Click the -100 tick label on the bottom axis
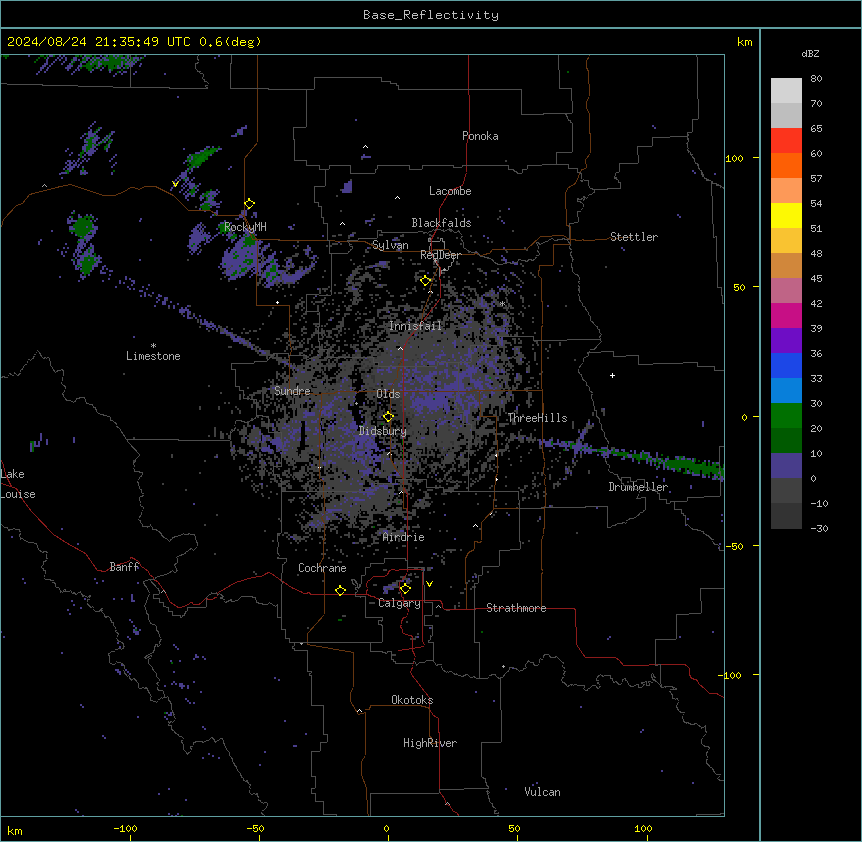 point(125,828)
